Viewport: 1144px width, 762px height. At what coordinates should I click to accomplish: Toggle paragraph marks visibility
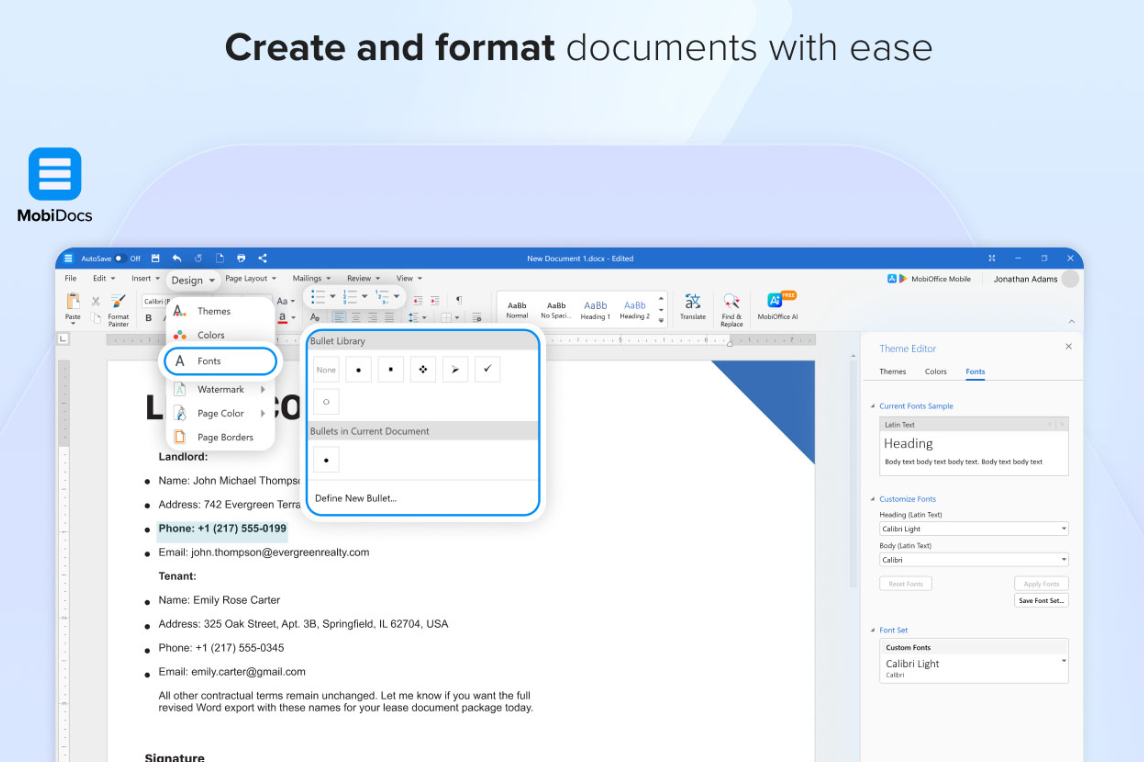coord(459,299)
